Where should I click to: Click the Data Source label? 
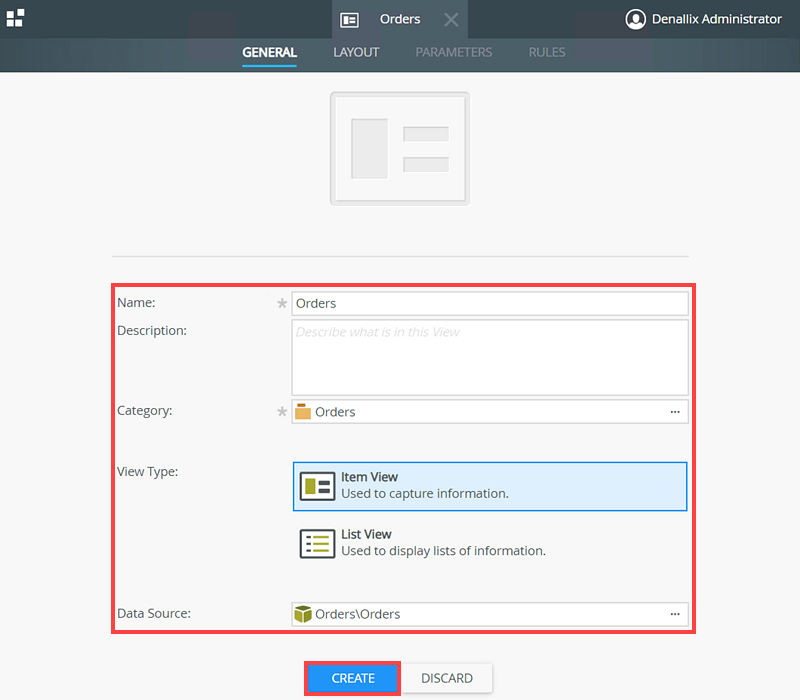pos(154,613)
